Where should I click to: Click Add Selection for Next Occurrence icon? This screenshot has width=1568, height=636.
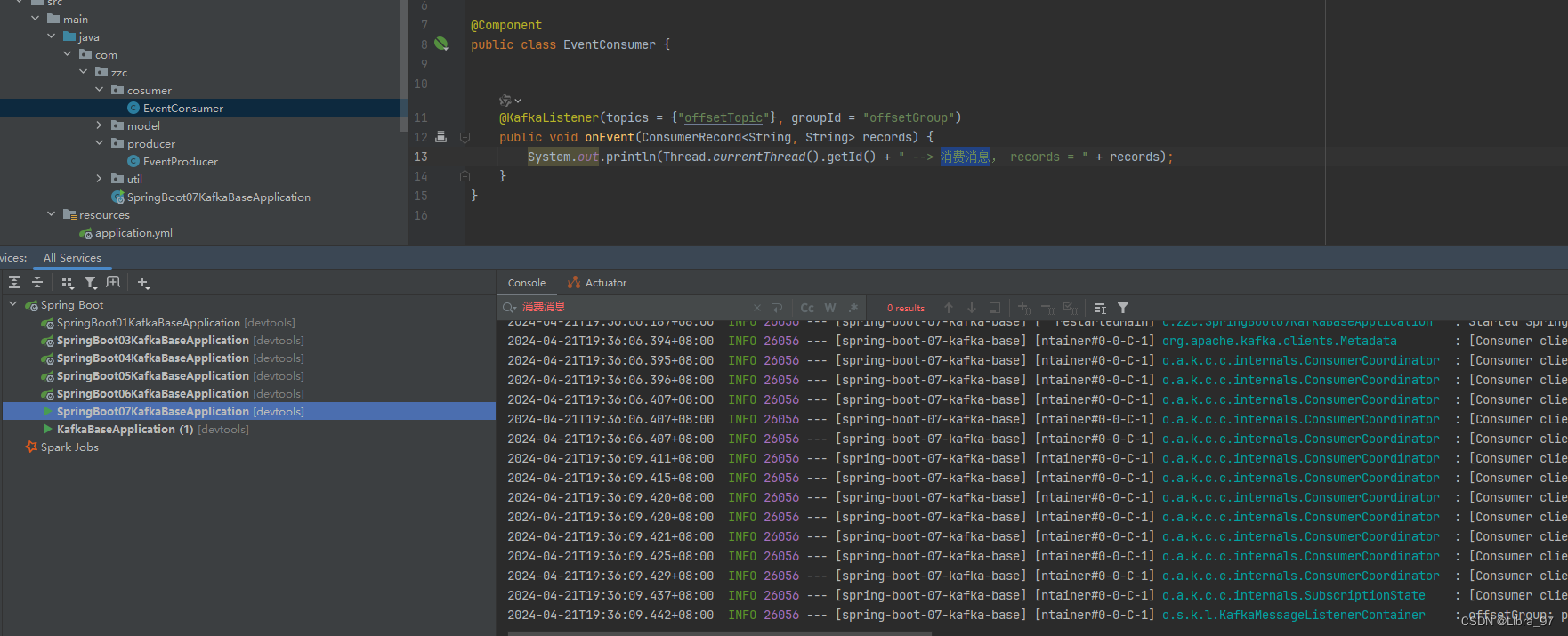pos(1024,308)
